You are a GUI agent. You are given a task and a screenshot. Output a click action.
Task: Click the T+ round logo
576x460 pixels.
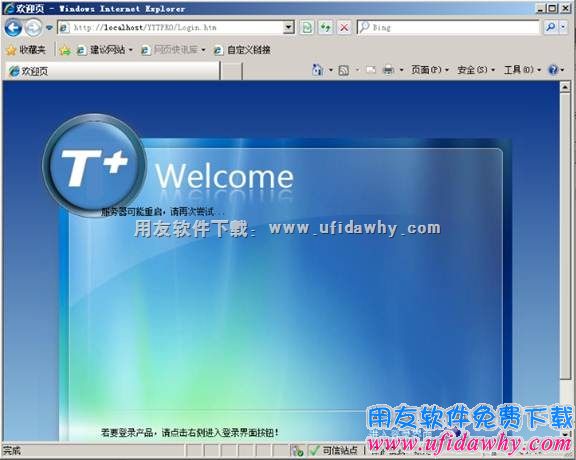pyautogui.click(x=94, y=165)
